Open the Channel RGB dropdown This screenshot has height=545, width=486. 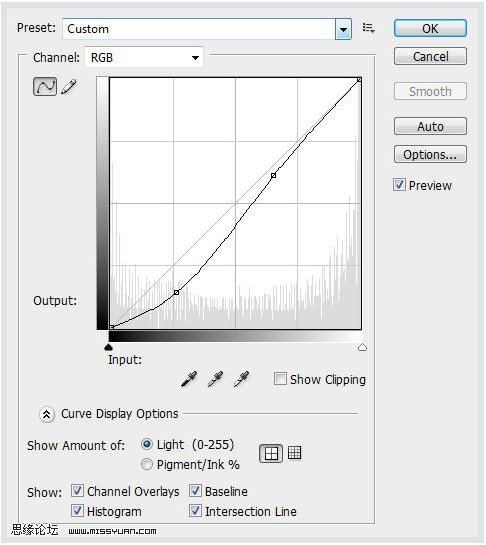pos(144,58)
